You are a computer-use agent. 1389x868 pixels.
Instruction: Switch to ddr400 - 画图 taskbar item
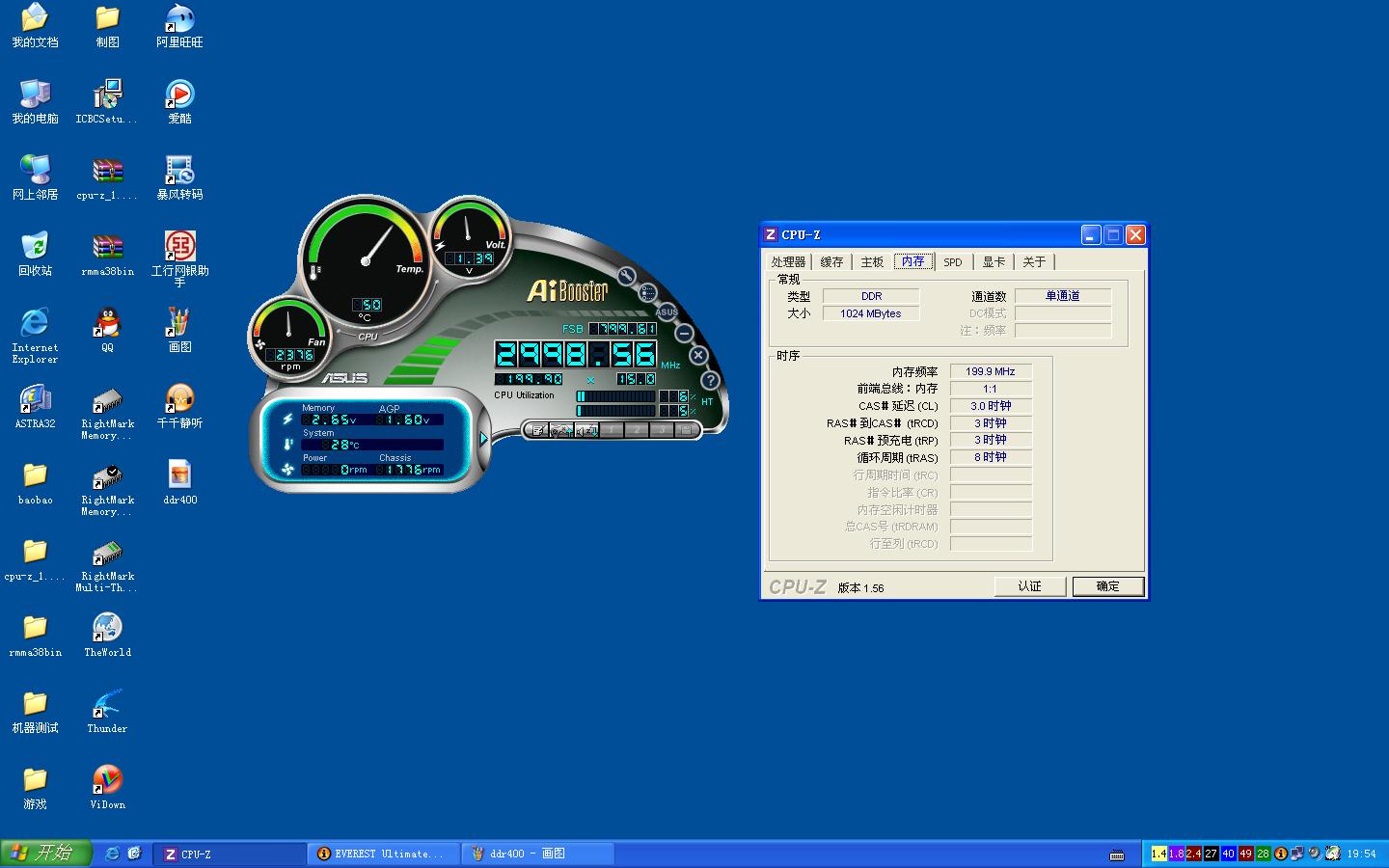pyautogui.click(x=538, y=854)
